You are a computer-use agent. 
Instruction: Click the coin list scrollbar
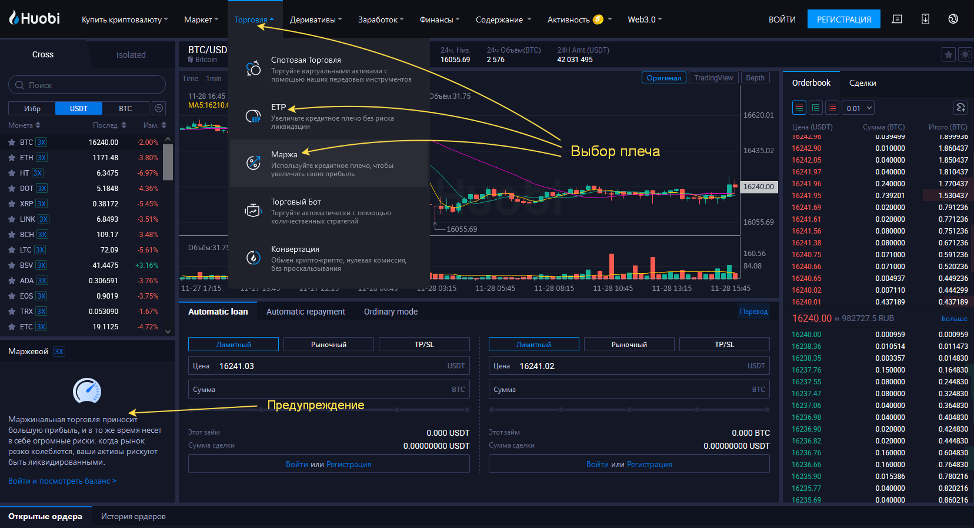coord(168,160)
